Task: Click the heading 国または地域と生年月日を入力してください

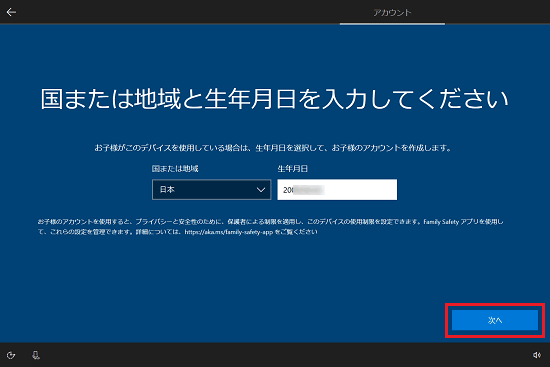Action: click(x=274, y=99)
